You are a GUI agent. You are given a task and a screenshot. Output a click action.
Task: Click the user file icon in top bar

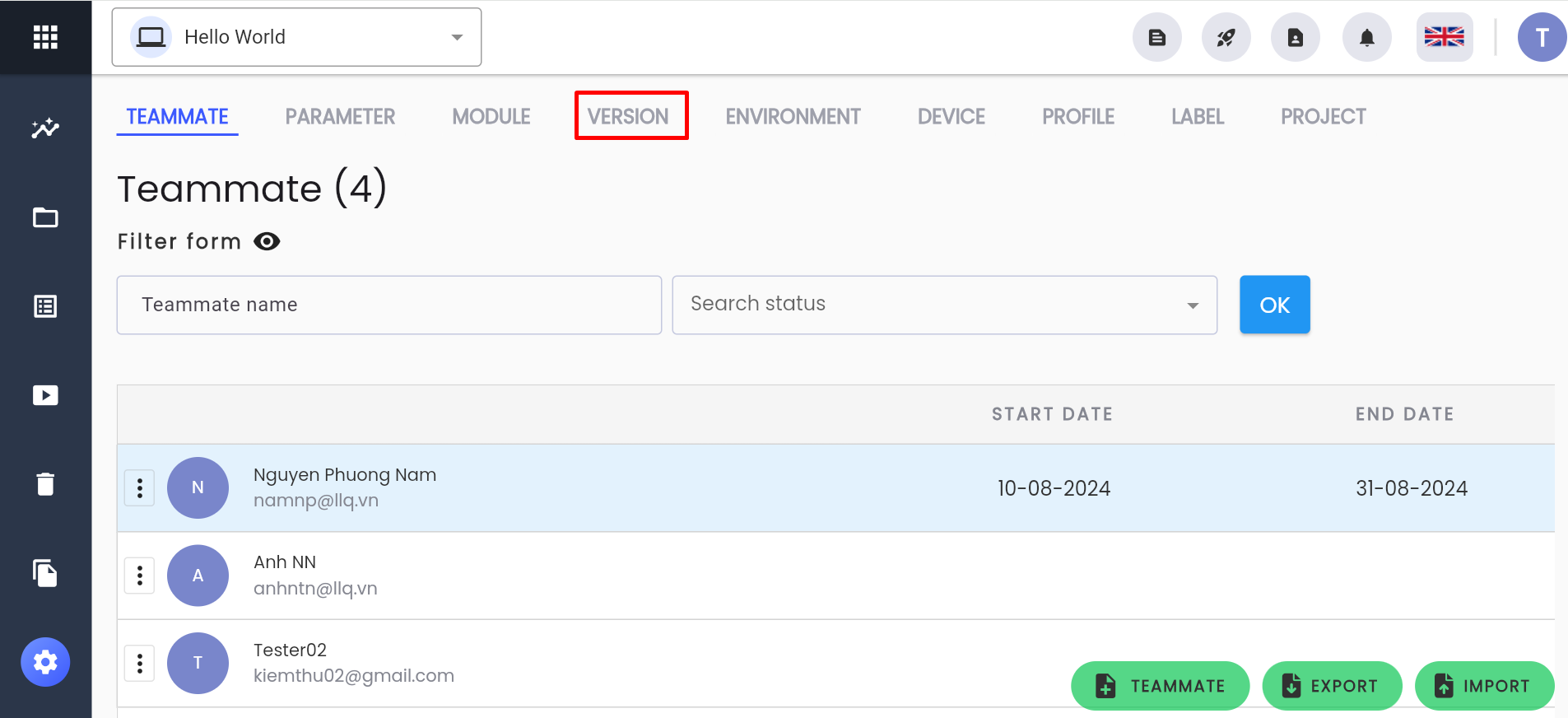click(x=1296, y=37)
